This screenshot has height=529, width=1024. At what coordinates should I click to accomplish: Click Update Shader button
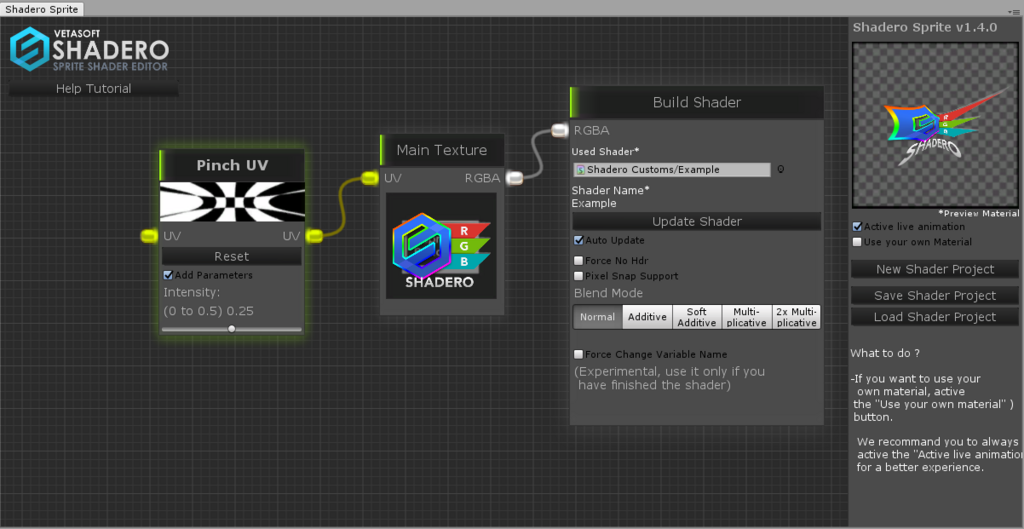coord(697,221)
